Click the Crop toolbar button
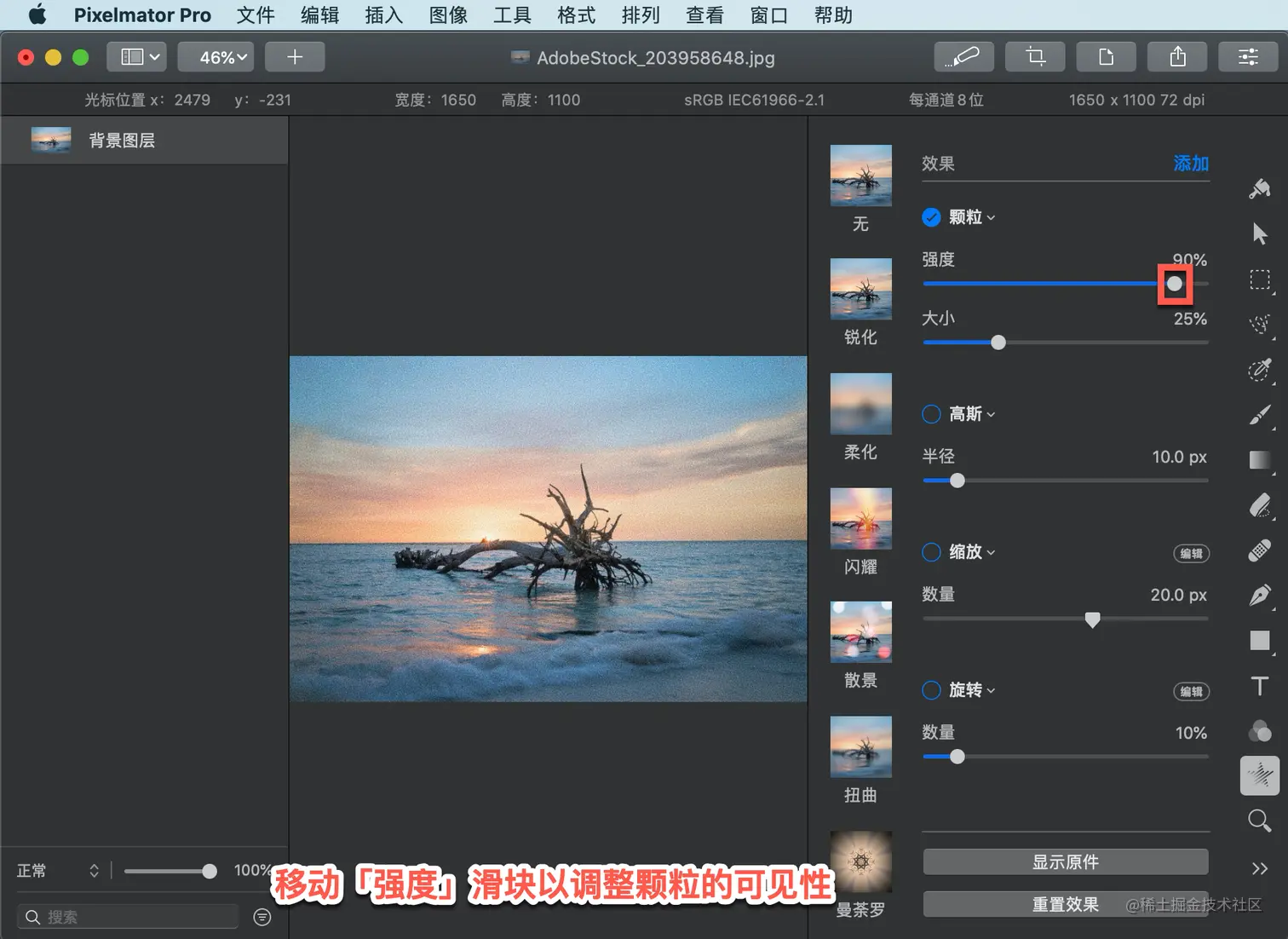Screen dimensions: 1288x939 tap(1035, 57)
